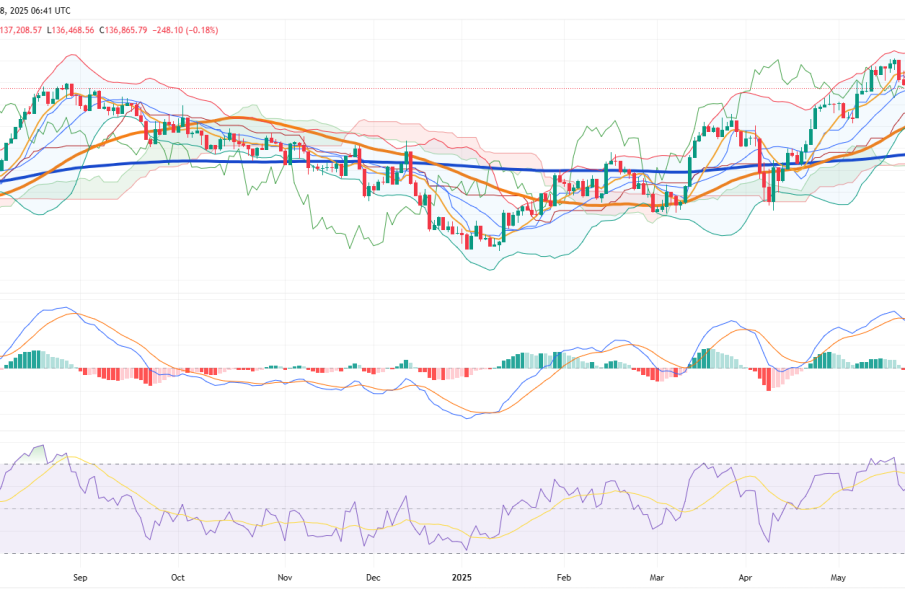The width and height of the screenshot is (905, 613).
Task: Click the Apr label on the time axis
Action: coord(745,577)
